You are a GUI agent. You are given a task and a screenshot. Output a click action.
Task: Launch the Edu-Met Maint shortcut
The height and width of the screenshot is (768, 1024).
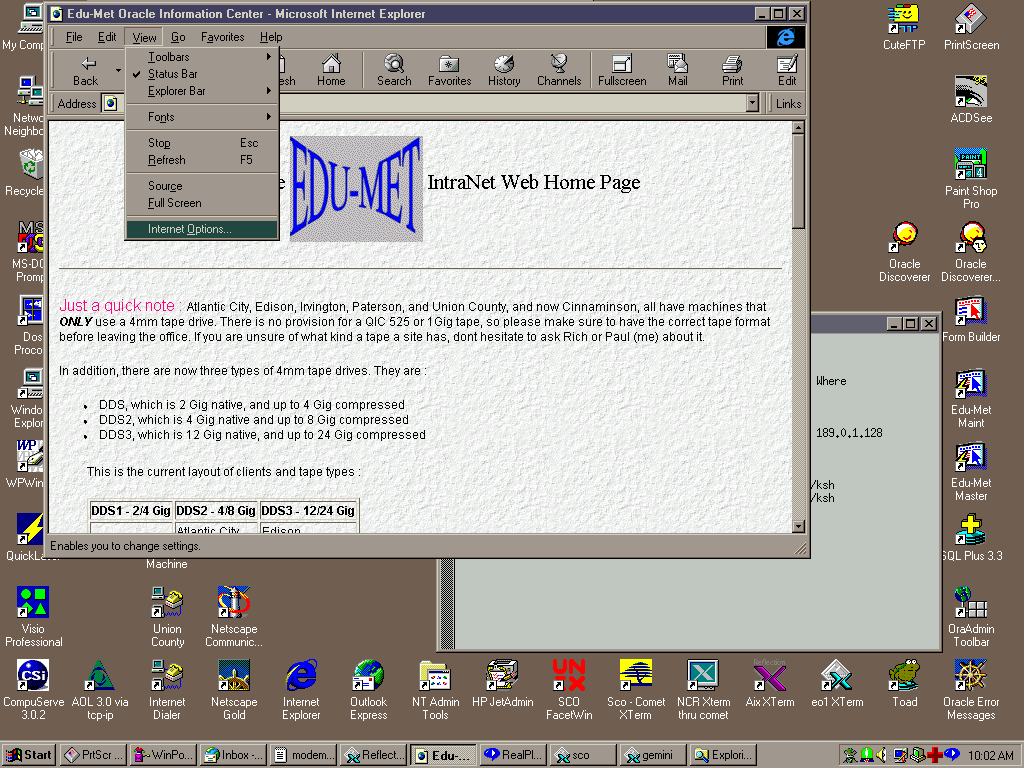pyautogui.click(x=971, y=398)
